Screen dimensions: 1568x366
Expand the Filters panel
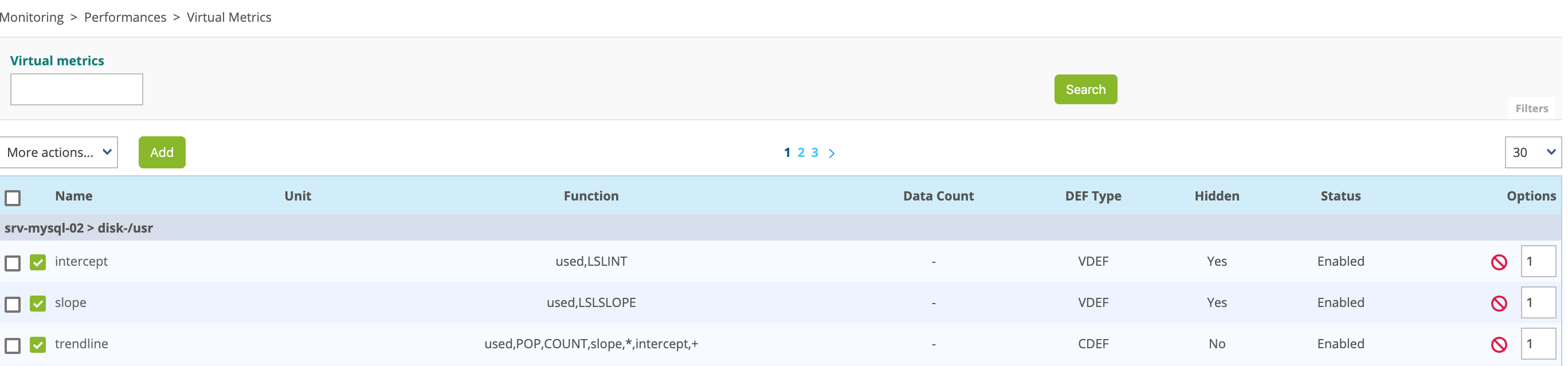click(x=1531, y=109)
